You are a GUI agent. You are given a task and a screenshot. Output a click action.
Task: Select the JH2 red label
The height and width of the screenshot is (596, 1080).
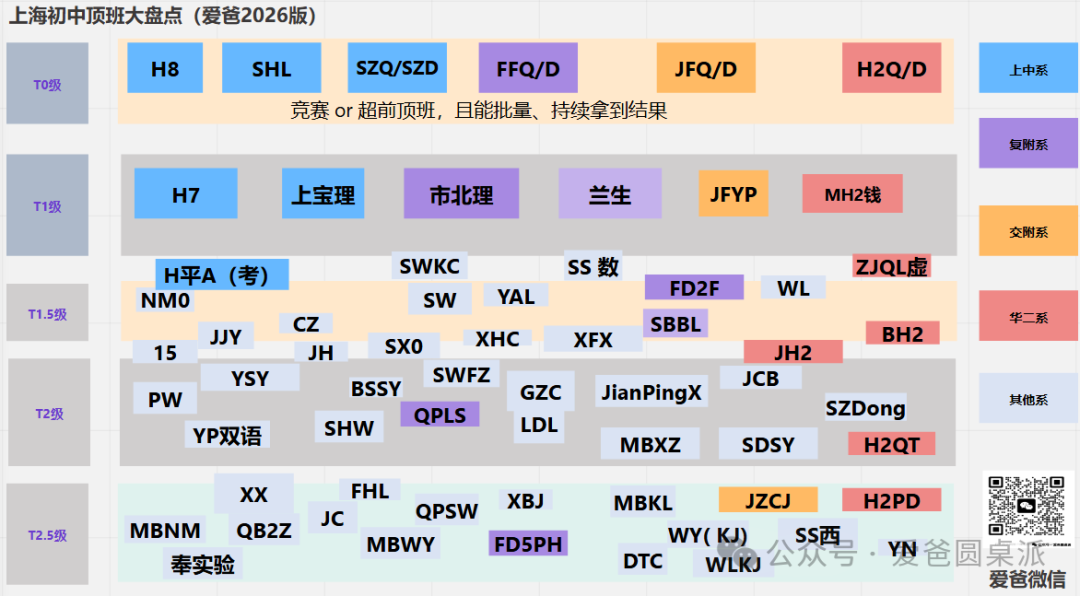(793, 352)
